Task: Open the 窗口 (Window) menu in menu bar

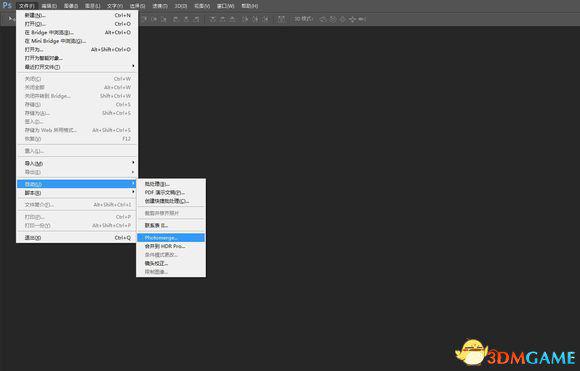Action: pos(226,6)
